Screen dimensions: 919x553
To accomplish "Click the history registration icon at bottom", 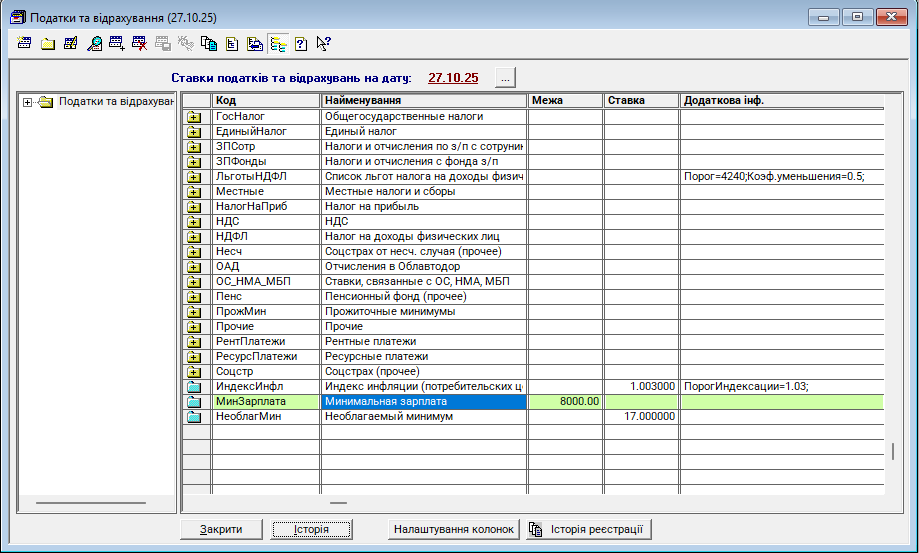I will click(x=535, y=529).
